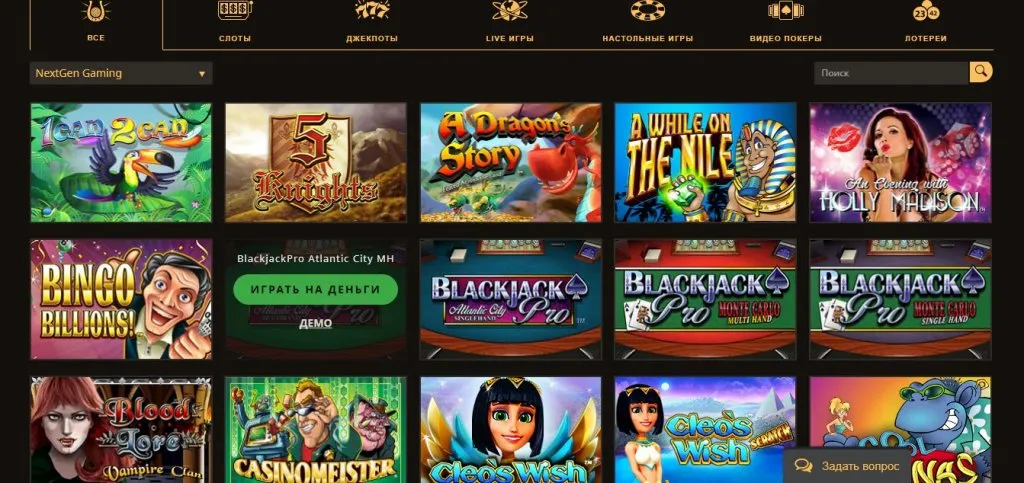Select the poker chip table games icon

(647, 10)
